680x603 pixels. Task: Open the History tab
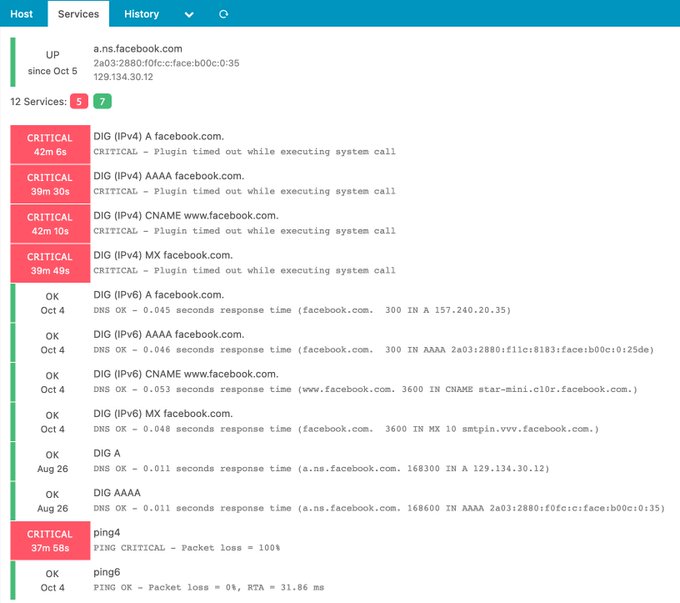(141, 14)
